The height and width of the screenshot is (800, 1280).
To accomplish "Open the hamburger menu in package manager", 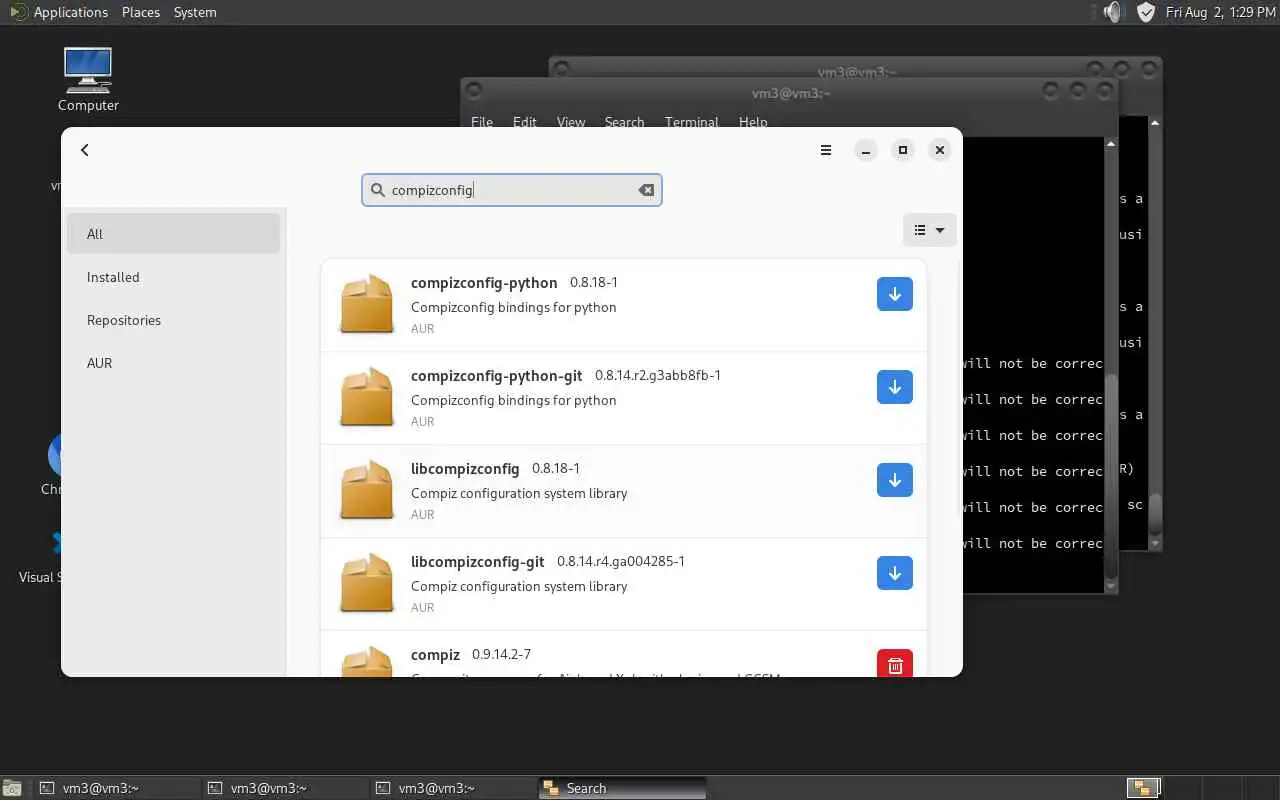I will click(x=826, y=150).
